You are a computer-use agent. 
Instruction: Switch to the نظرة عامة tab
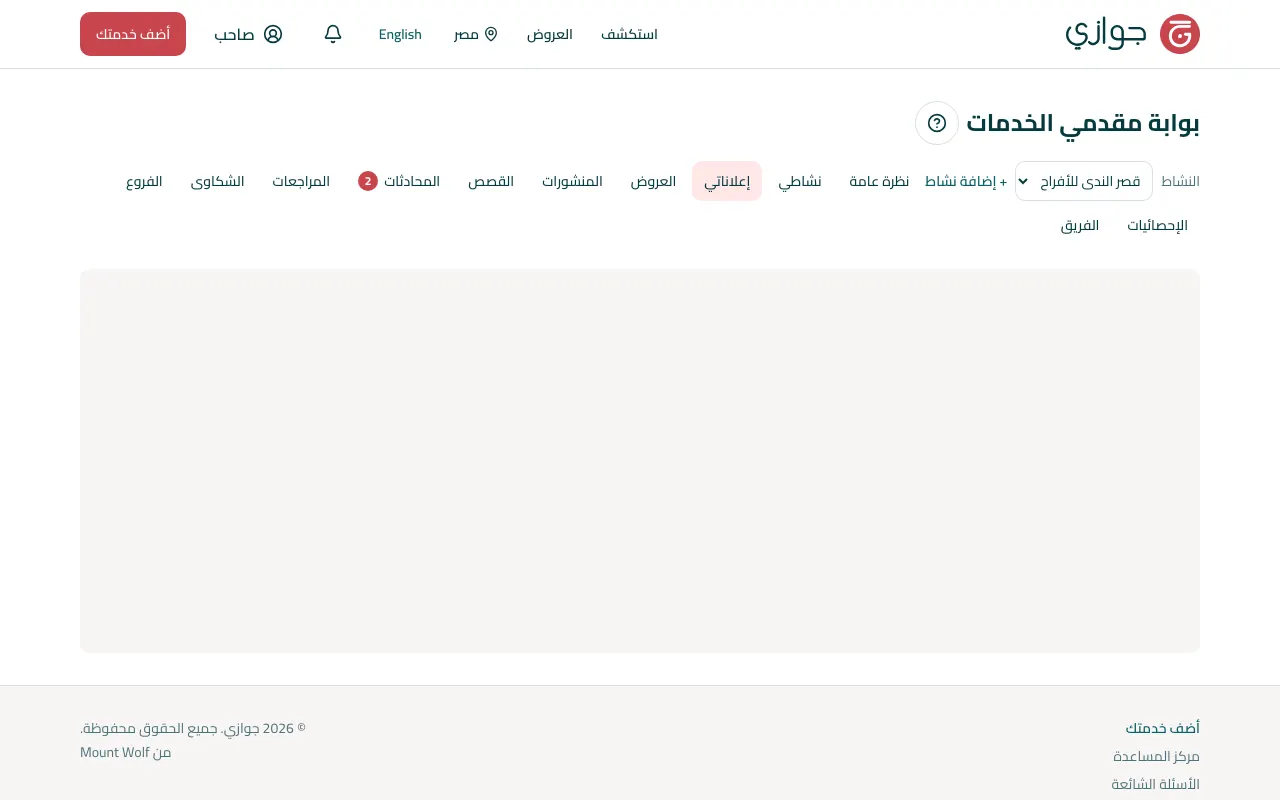[880, 181]
